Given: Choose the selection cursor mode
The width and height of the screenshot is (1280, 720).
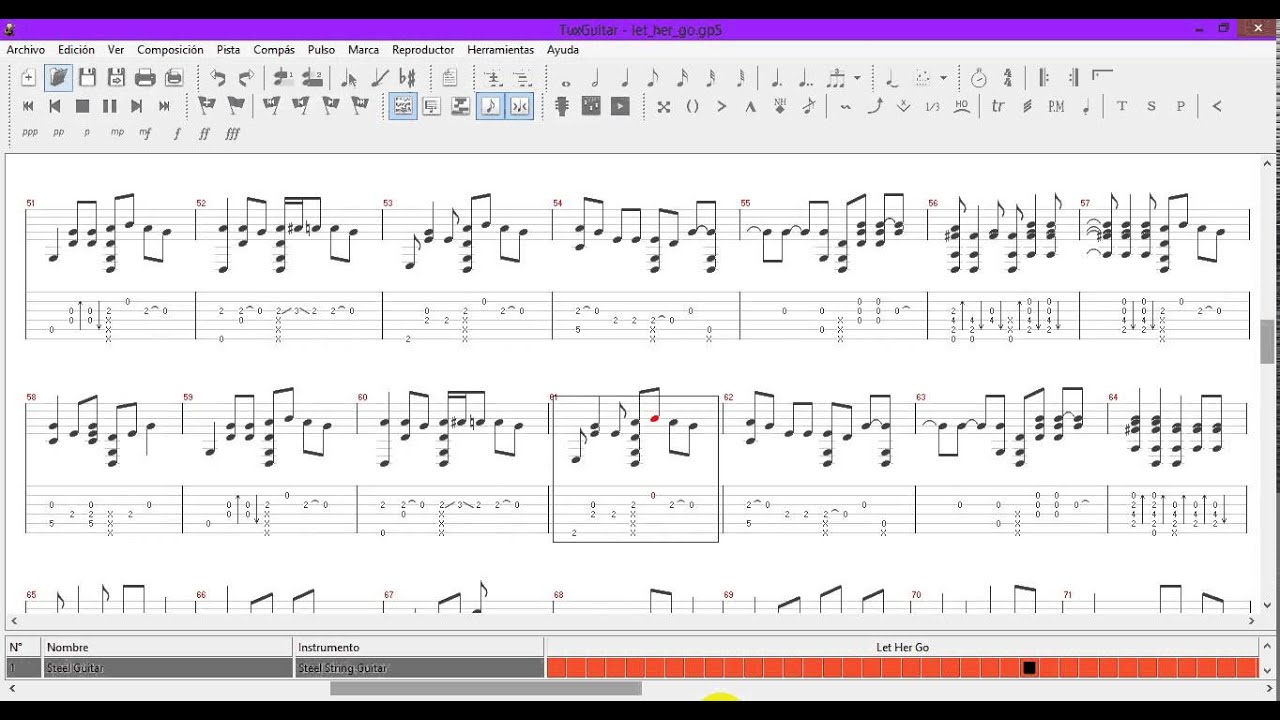Looking at the screenshot, I should coord(349,77).
